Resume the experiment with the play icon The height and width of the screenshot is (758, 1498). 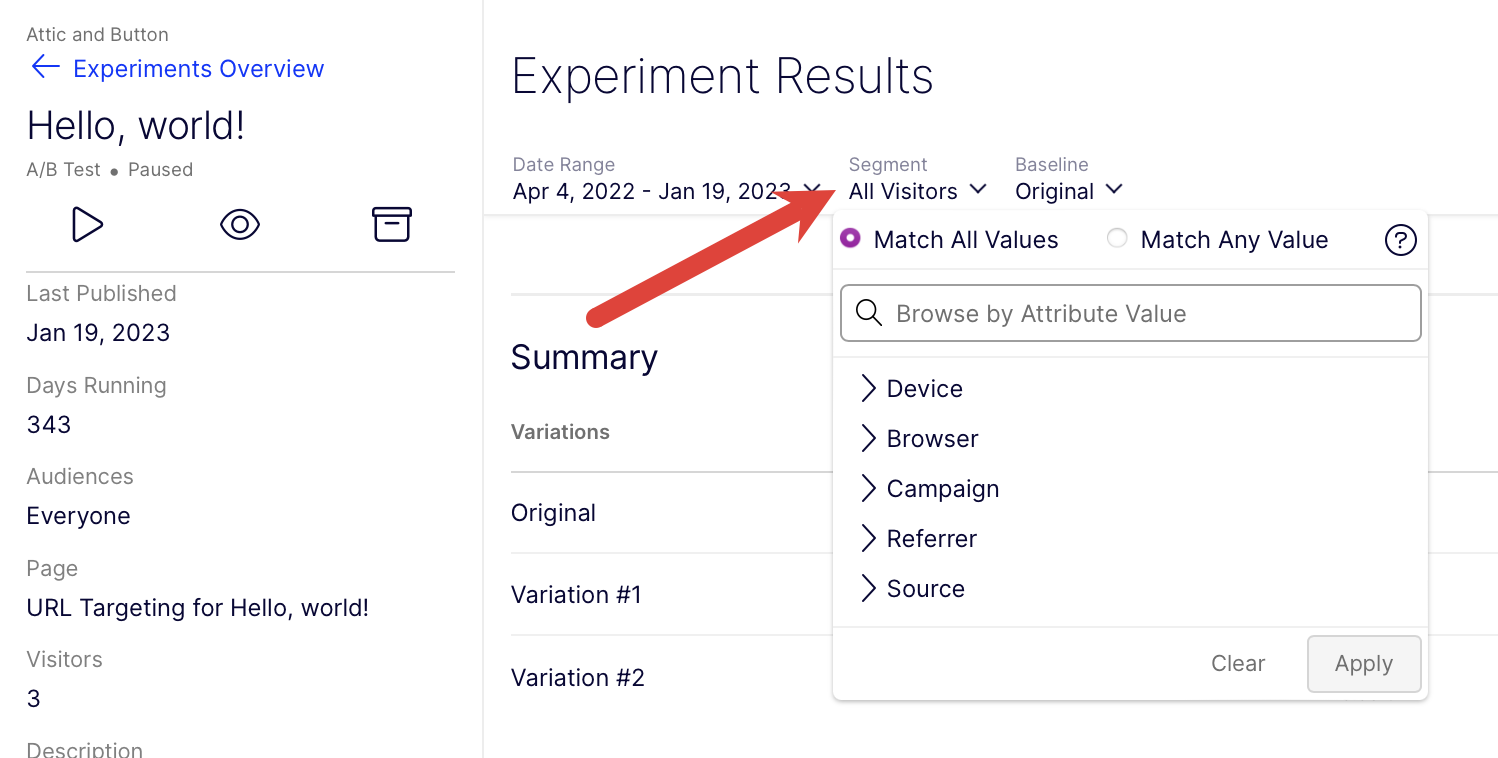87,224
